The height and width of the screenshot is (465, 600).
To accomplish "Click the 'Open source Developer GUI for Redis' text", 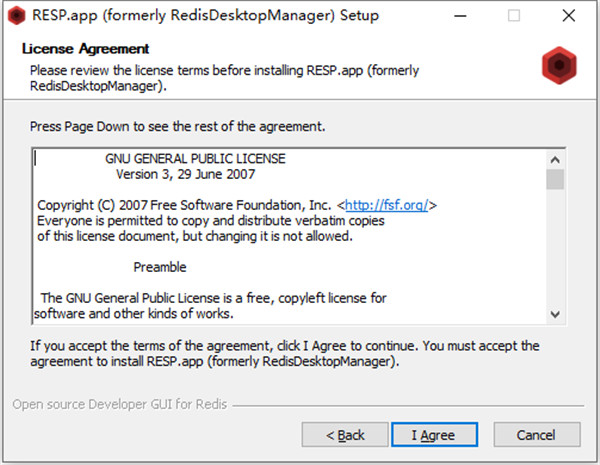I will pos(120,405).
